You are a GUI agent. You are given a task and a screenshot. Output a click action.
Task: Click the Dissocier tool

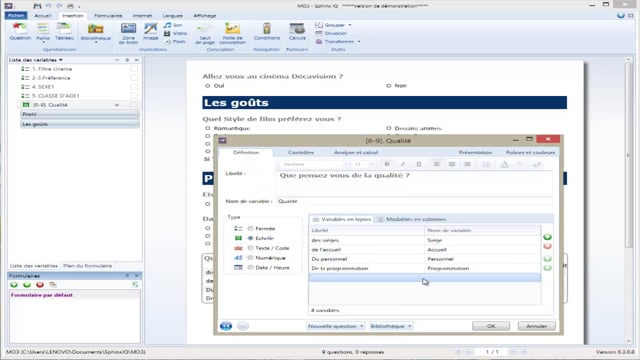[x=331, y=33]
